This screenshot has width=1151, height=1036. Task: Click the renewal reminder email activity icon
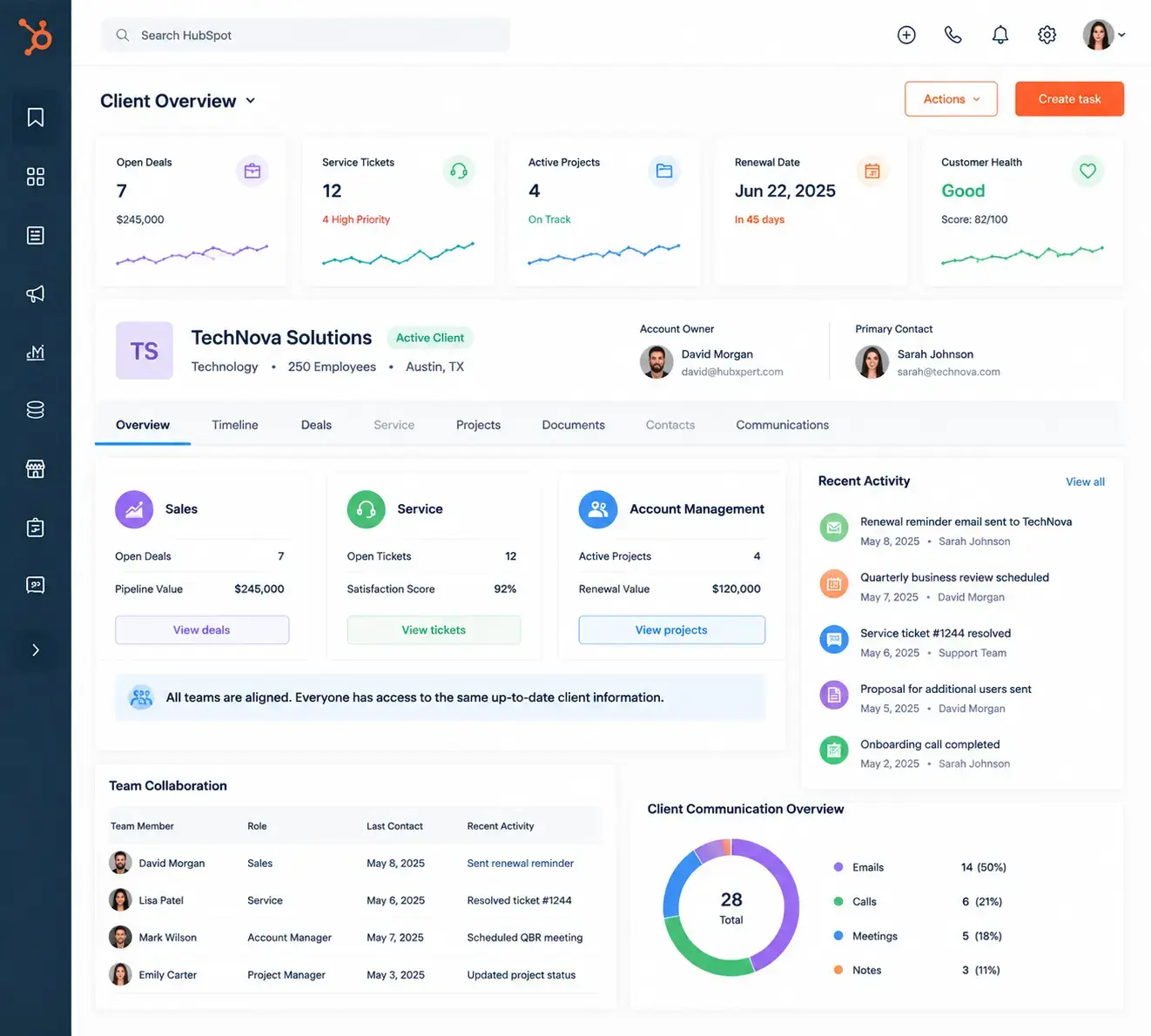(834, 528)
